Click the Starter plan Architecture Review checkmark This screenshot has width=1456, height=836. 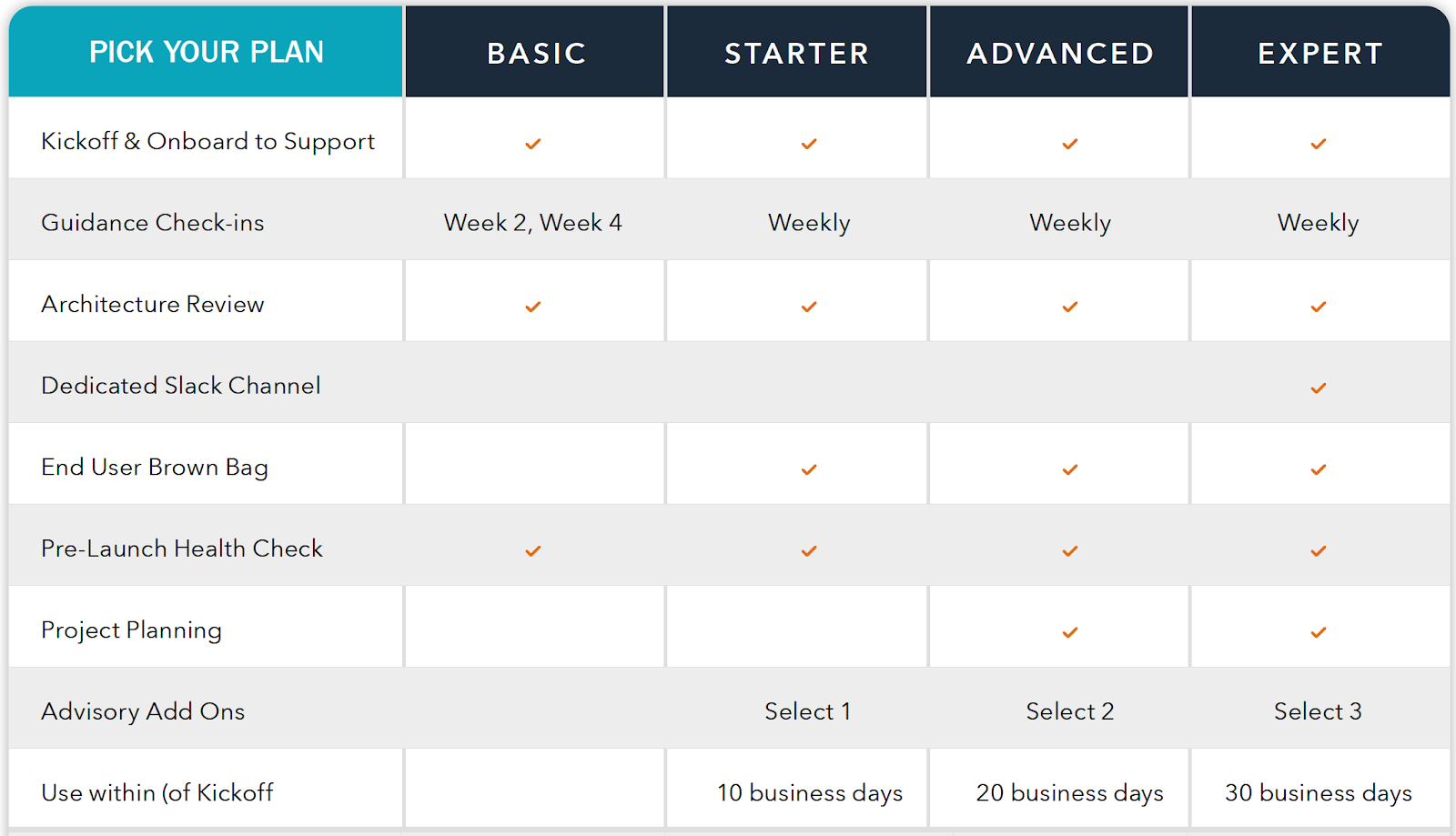pyautogui.click(x=809, y=307)
